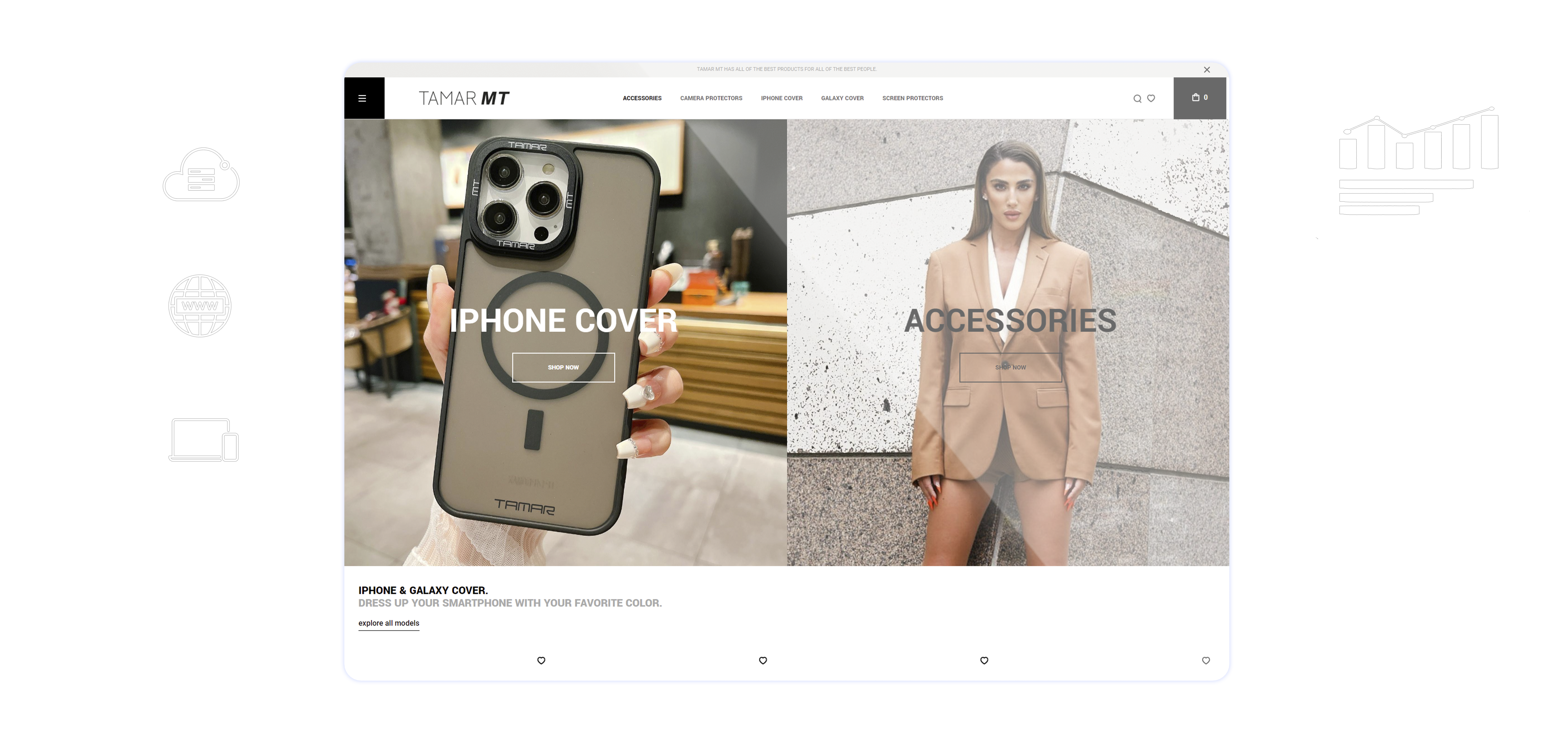Favorite the fourth product with heart icon

pos(1205,660)
